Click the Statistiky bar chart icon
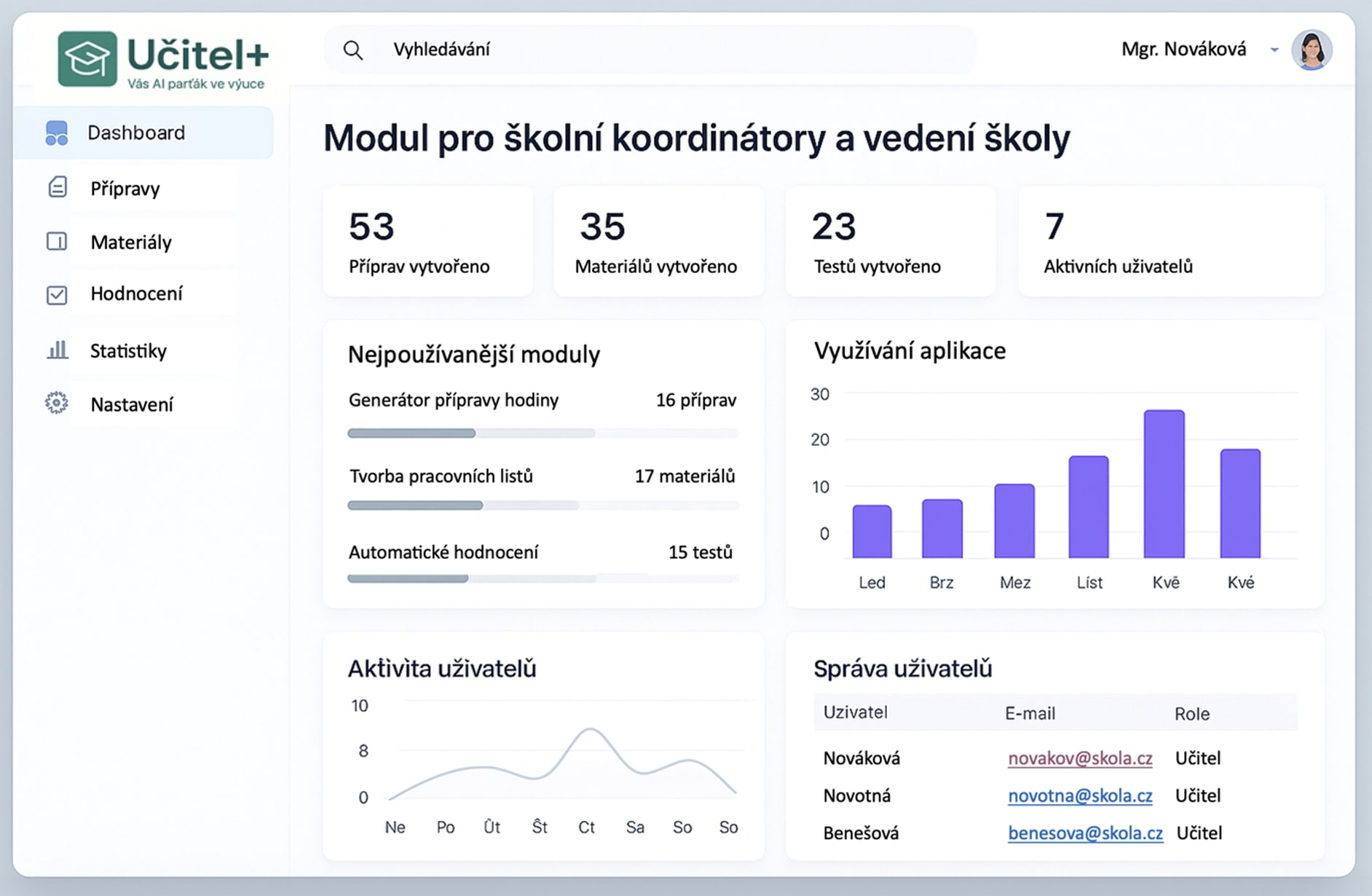Screen dimensions: 1372x896 coord(58,350)
